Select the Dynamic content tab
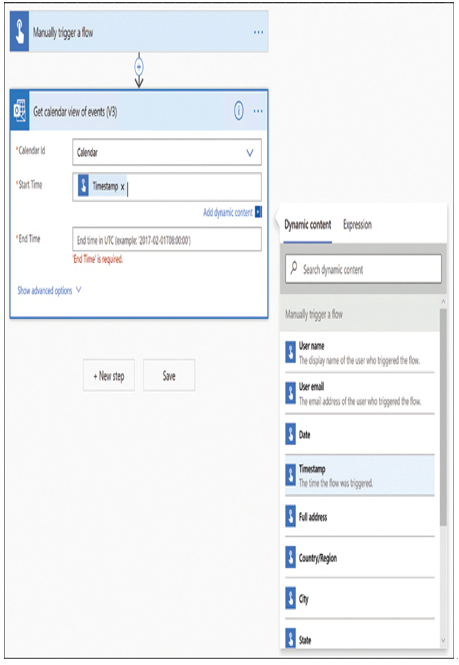 click(308, 225)
